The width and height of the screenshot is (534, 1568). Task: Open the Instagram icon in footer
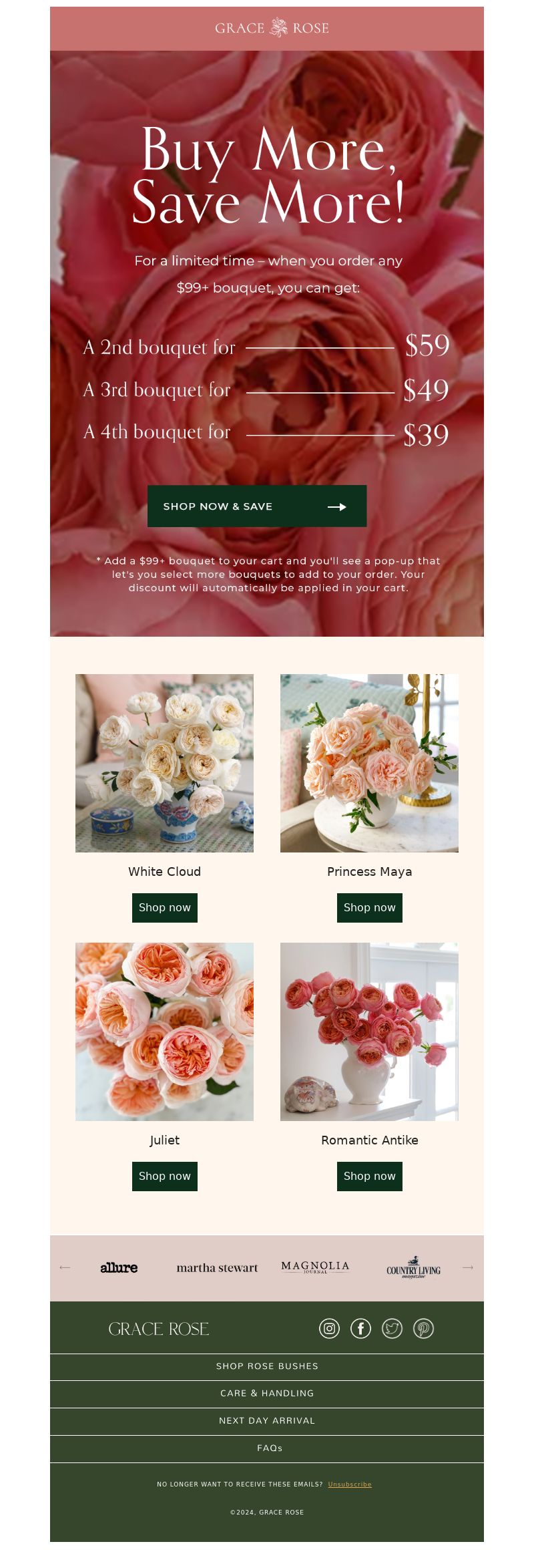[x=329, y=1328]
